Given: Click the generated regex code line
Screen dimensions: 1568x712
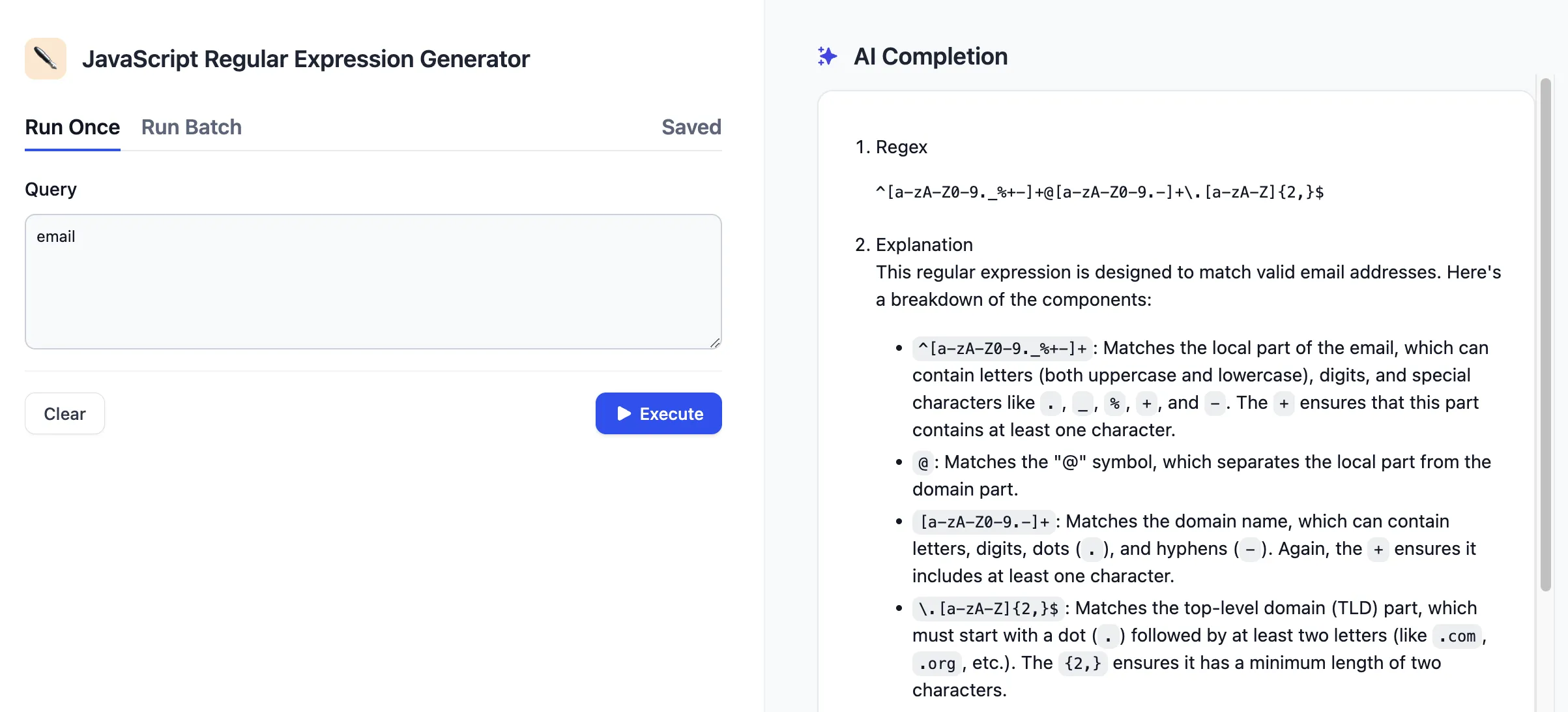Looking at the screenshot, I should click(1099, 192).
